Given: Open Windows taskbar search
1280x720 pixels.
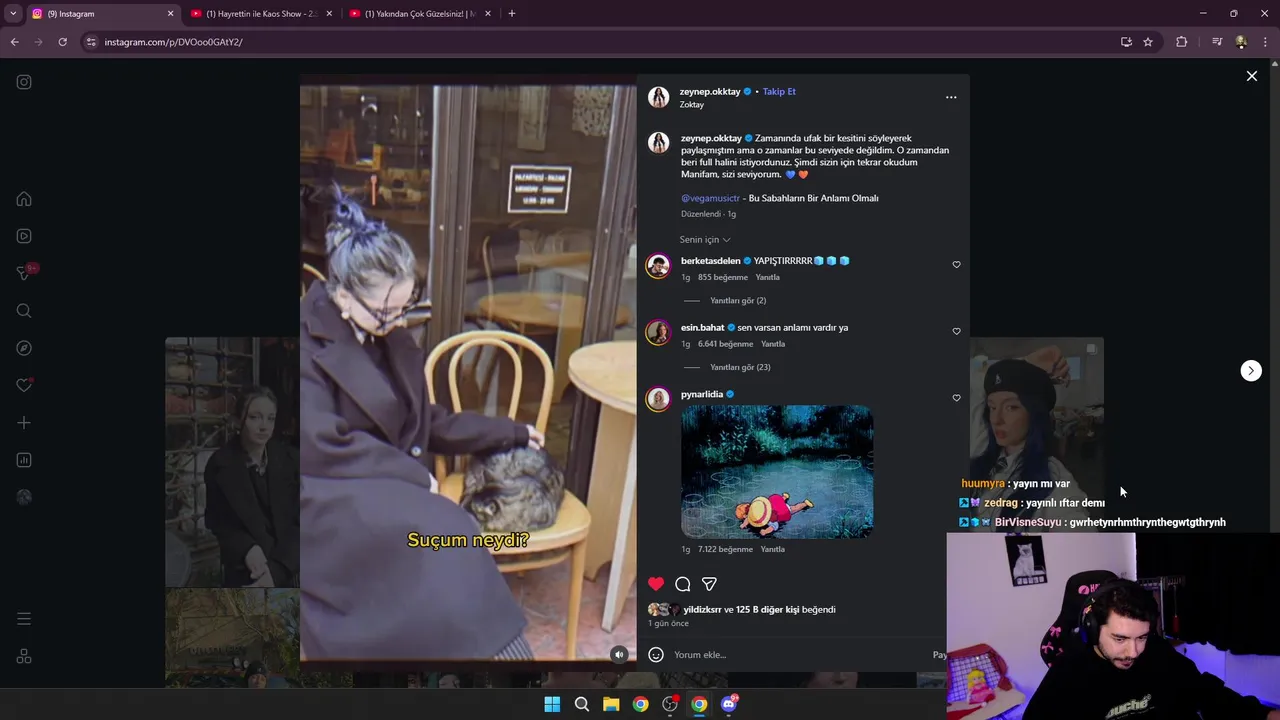Looking at the screenshot, I should click(x=581, y=704).
